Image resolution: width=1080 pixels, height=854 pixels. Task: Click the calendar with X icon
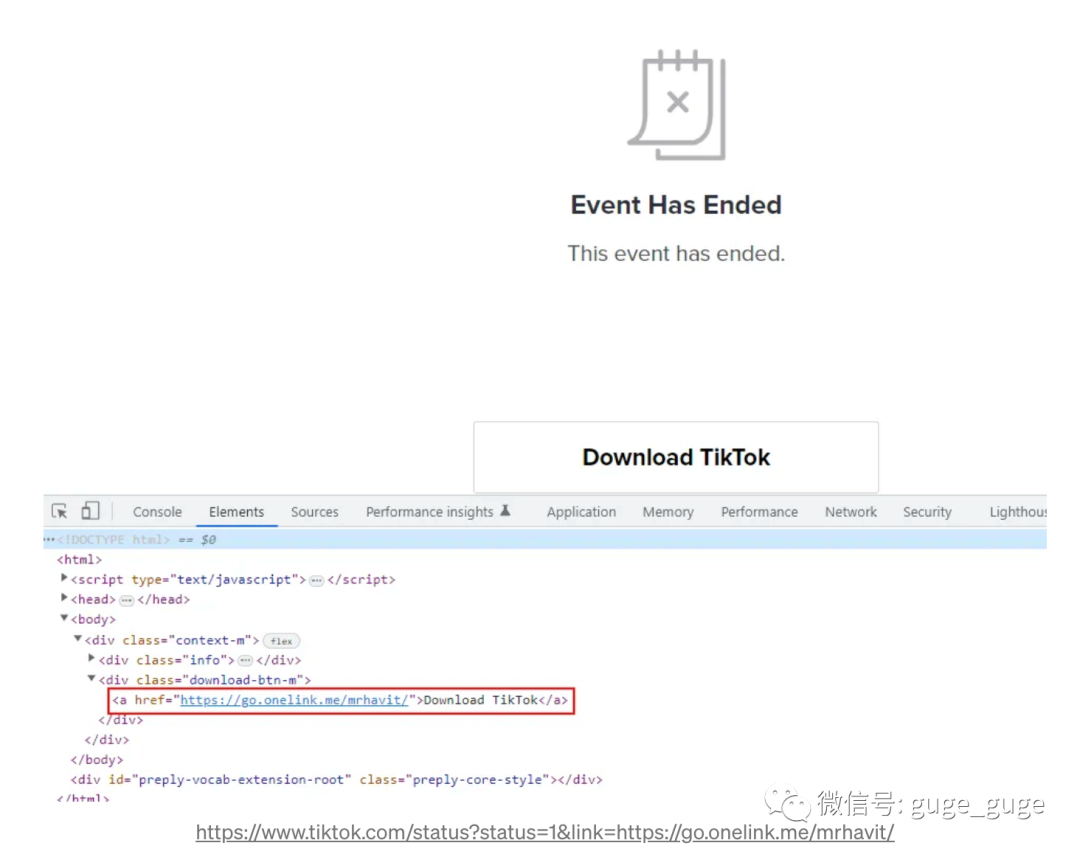676,105
